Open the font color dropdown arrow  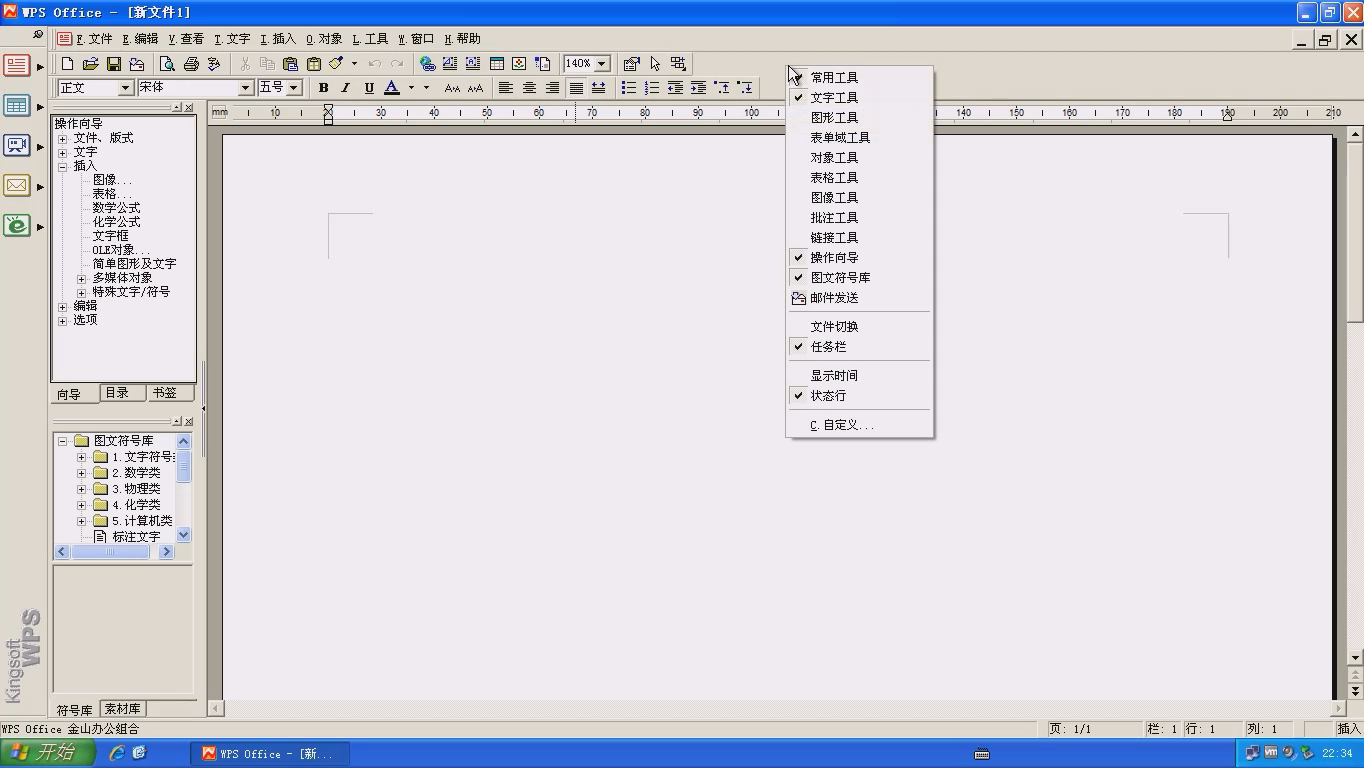[411, 88]
